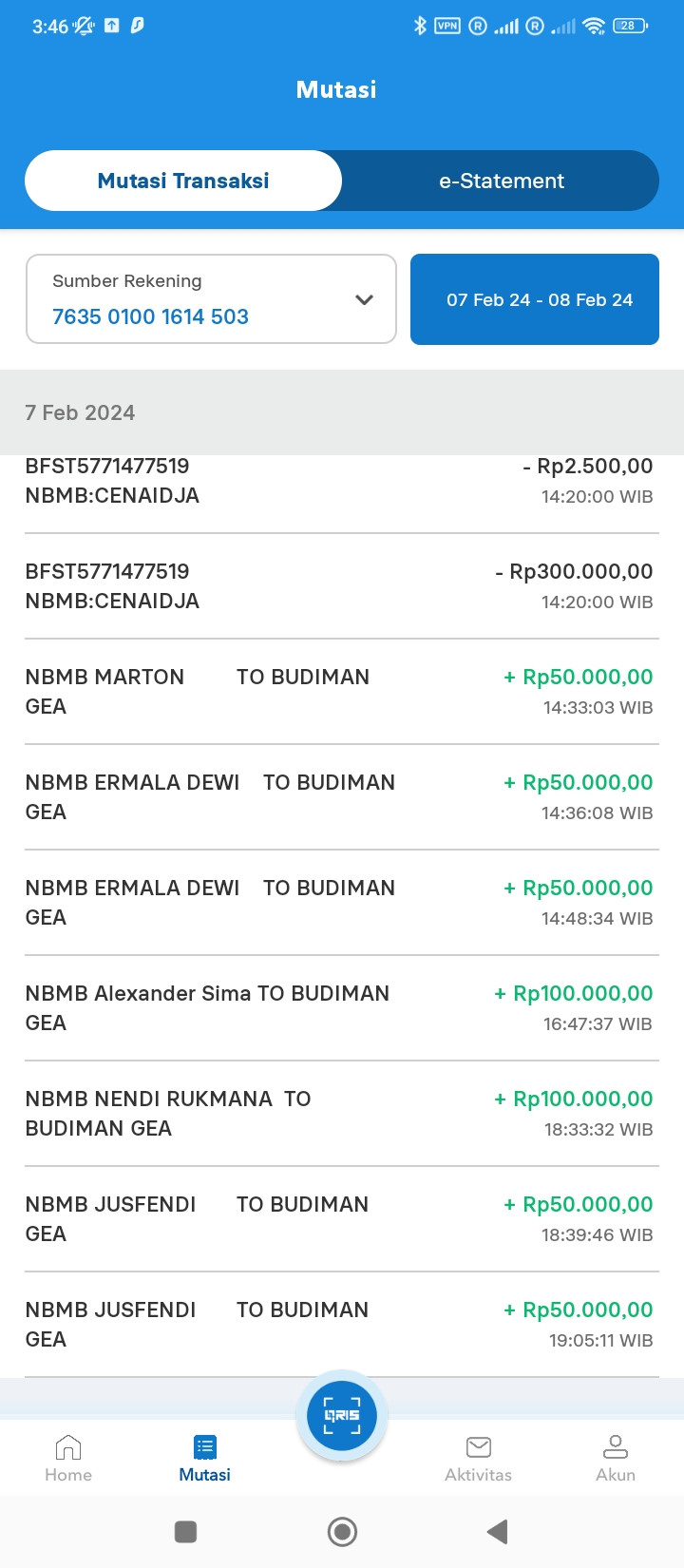Screen dimensions: 684x1568
Task: Open account number 7635 0100 1614 503 selector
Action: tap(211, 298)
